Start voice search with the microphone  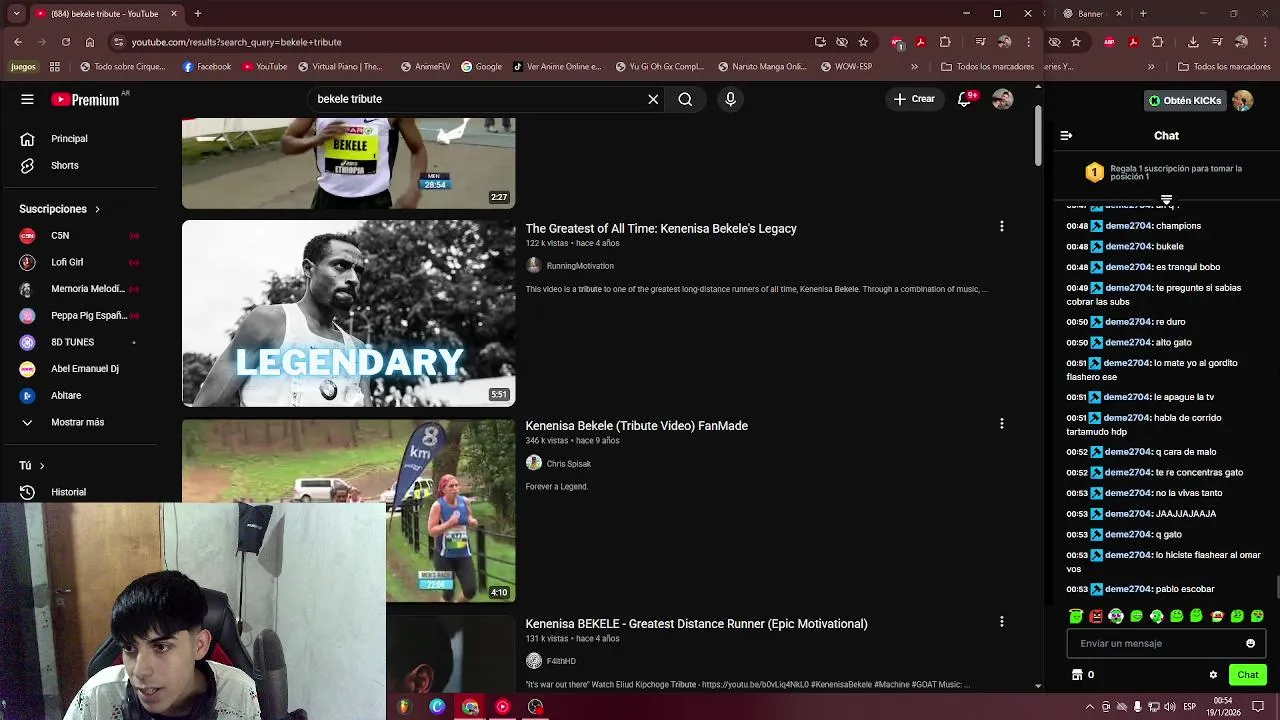[730, 99]
